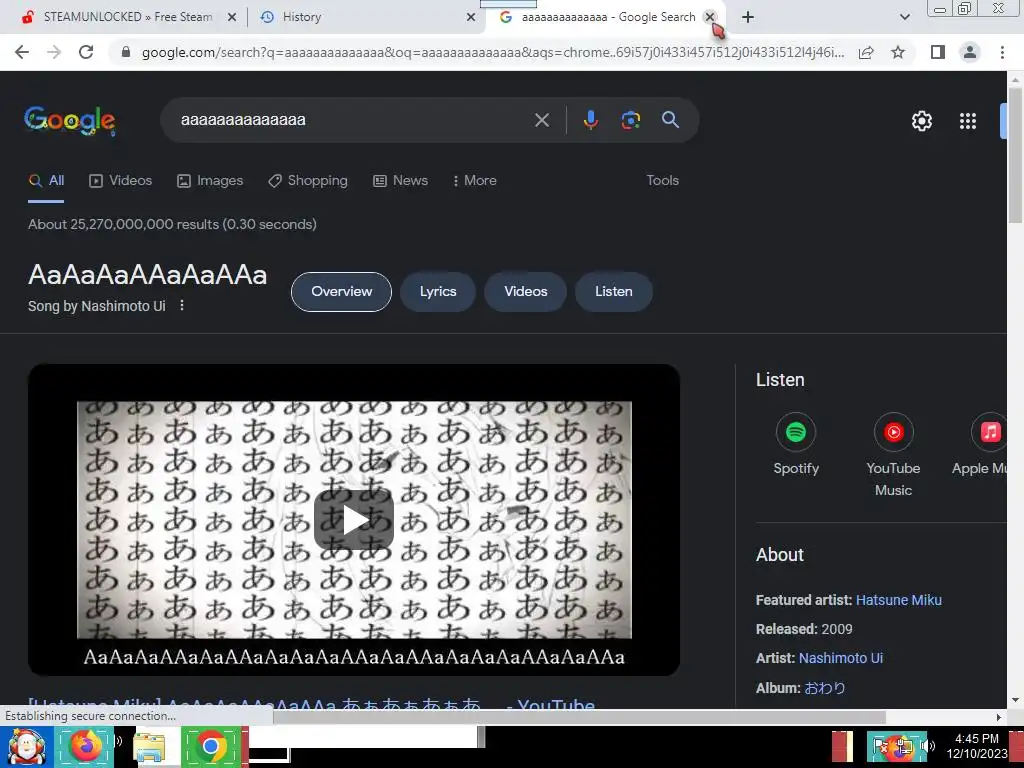1024x768 pixels.
Task: Open a new tab with plus button
Action: coord(748,17)
